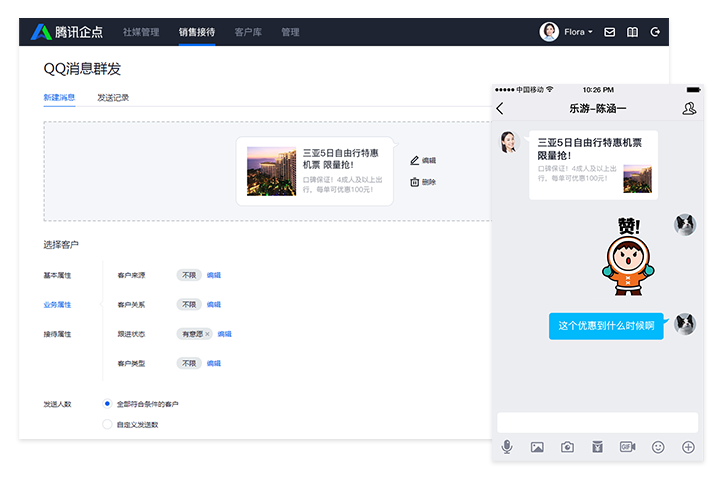Tap the plus icon for more options
The width and height of the screenshot is (720, 480).
coord(688,447)
